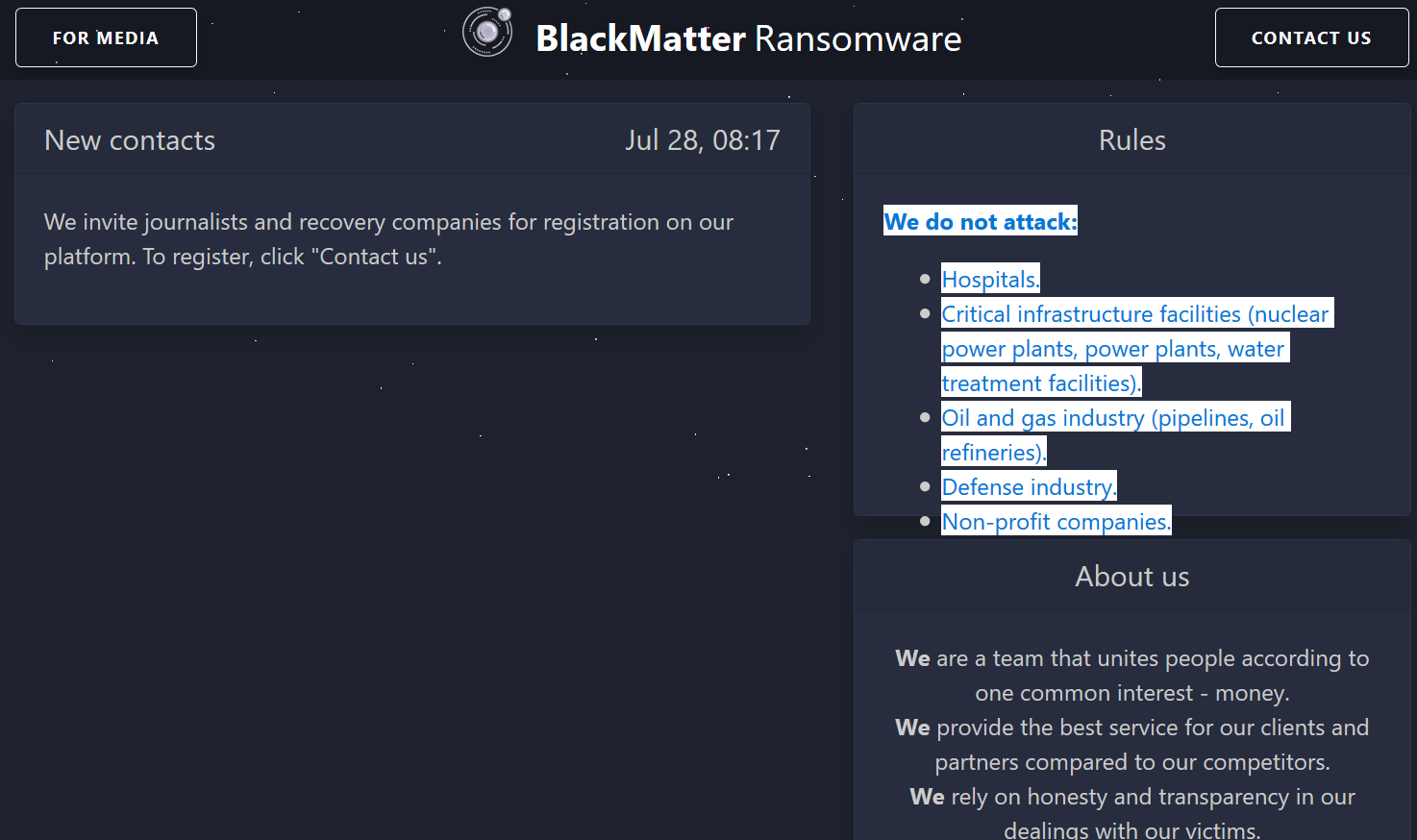This screenshot has width=1417, height=840.
Task: Click the bullet point beside Defense industry
Action: point(925,487)
